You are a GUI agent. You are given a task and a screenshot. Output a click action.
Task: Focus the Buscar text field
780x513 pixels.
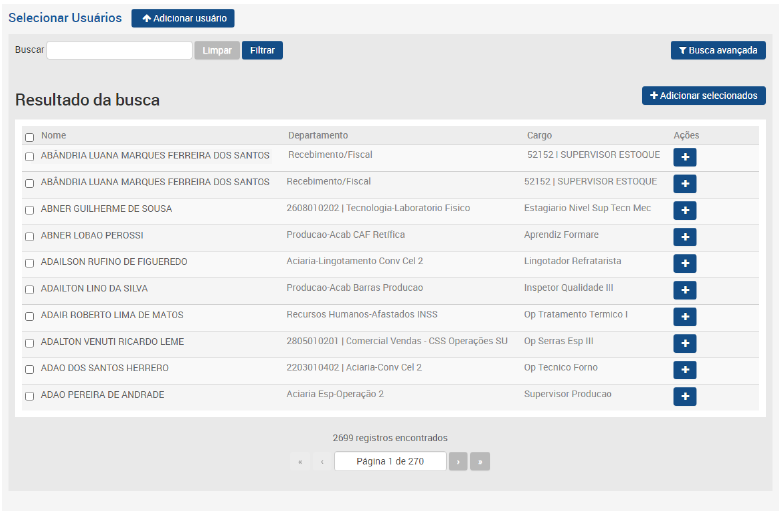[119, 50]
